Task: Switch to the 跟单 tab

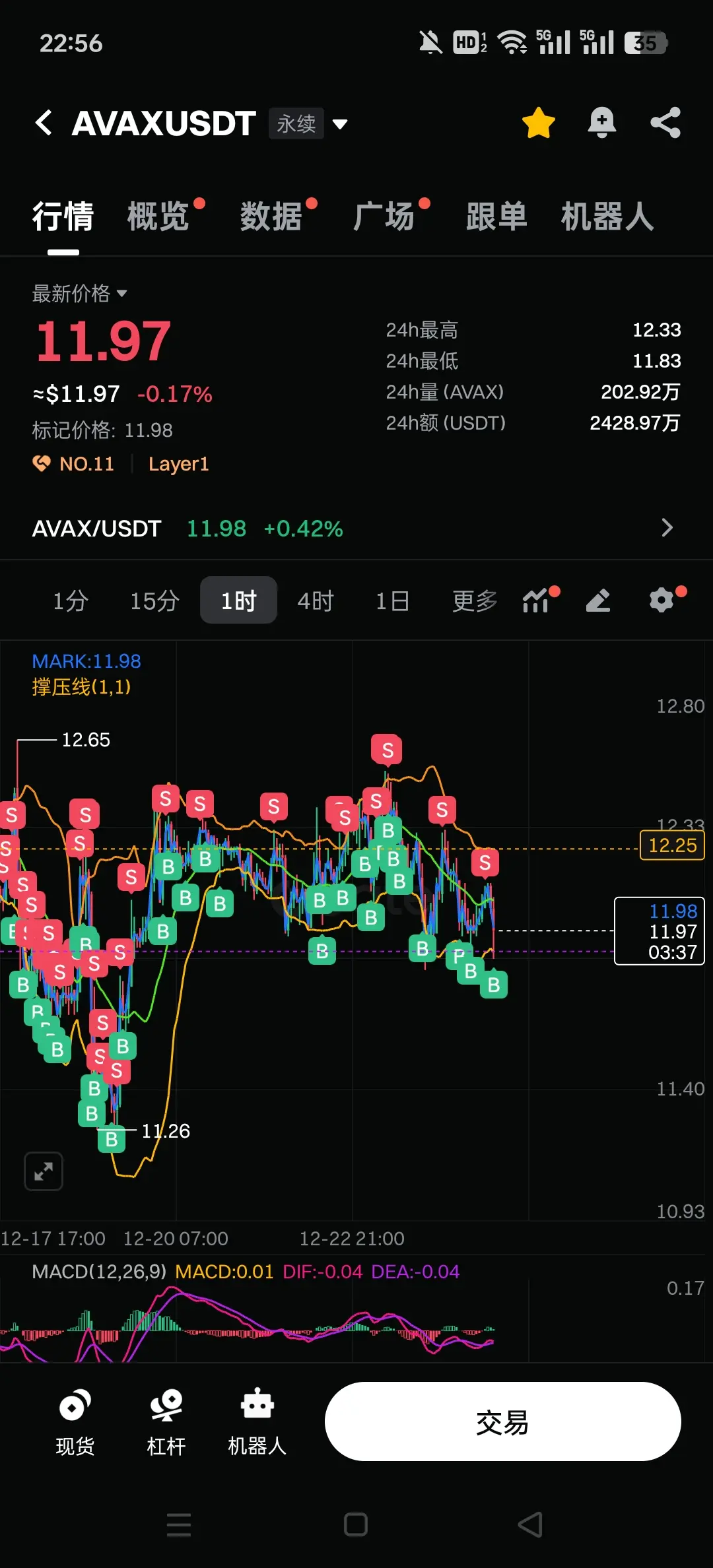Action: tap(497, 216)
